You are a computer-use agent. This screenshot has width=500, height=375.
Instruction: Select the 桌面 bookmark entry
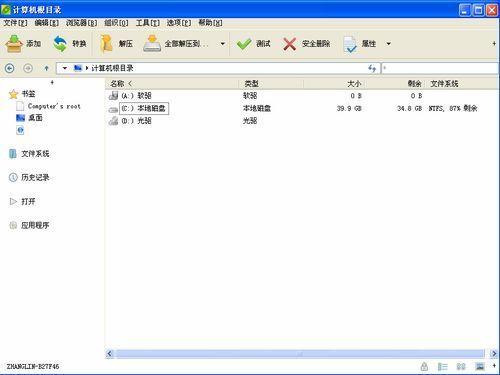pyautogui.click(x=35, y=118)
